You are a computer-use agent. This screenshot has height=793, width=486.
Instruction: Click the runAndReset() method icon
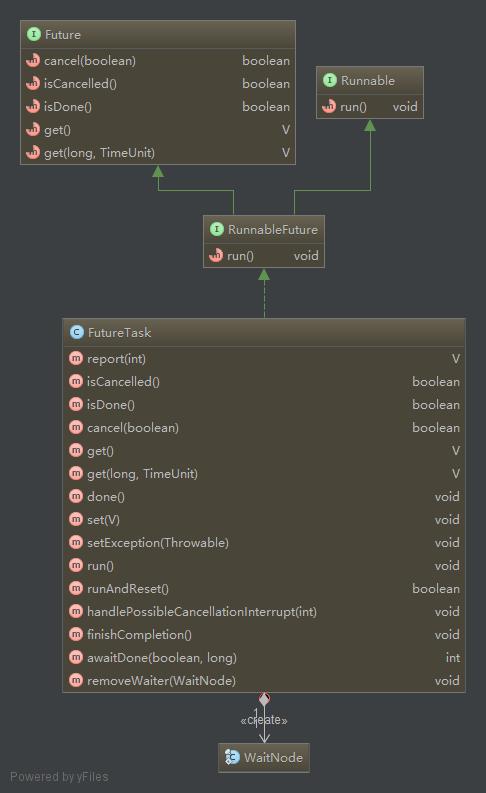coord(76,589)
